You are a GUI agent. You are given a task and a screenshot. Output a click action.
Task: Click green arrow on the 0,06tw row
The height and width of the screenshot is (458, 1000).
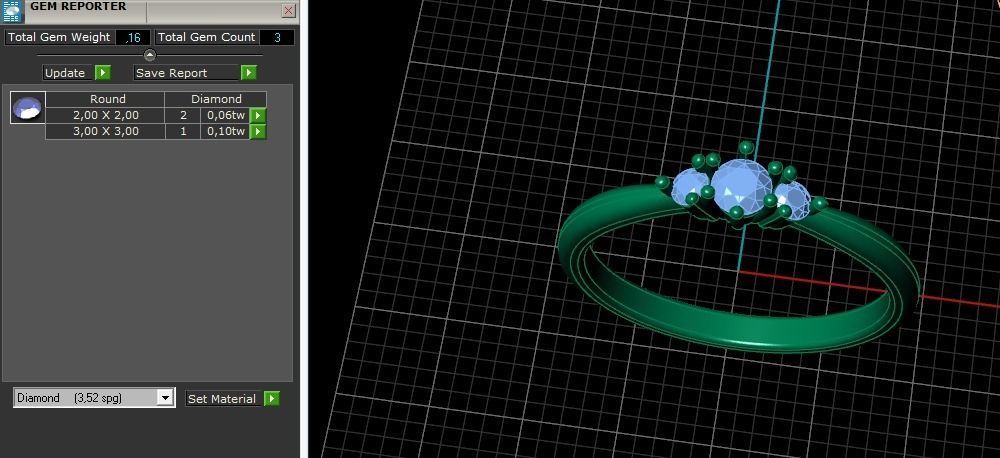(258, 115)
